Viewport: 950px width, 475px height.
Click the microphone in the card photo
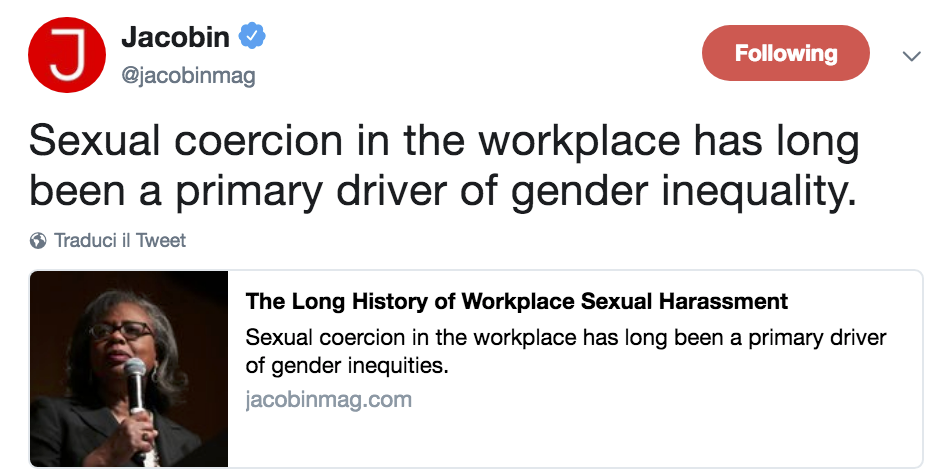click(135, 385)
